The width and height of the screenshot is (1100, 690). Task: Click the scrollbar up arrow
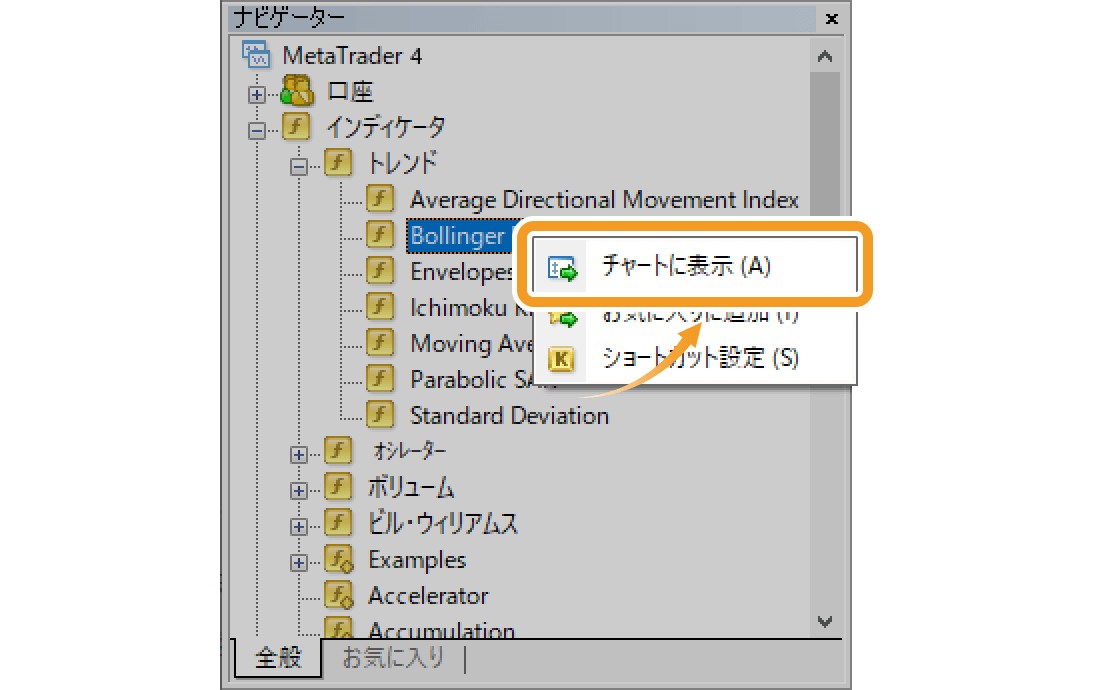pos(825,56)
